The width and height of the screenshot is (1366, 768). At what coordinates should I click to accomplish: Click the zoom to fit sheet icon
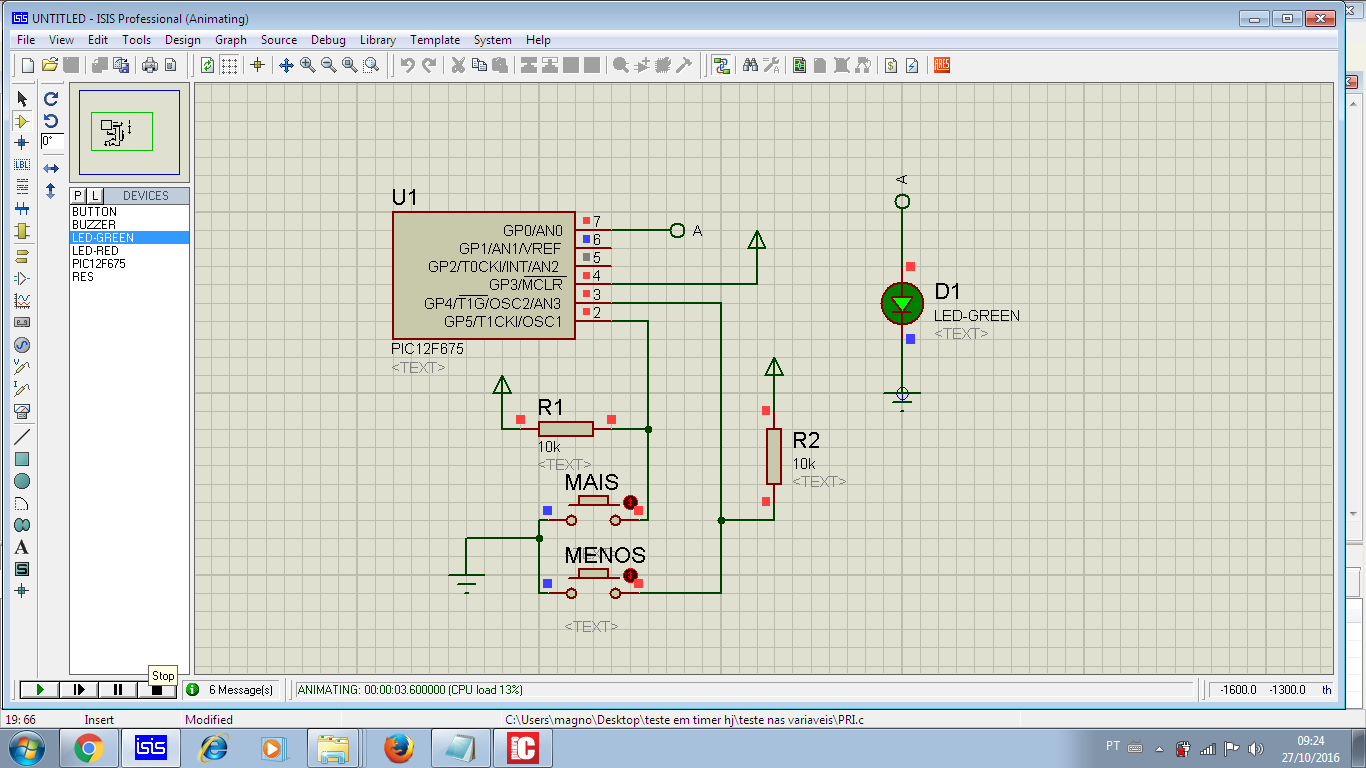[x=350, y=65]
